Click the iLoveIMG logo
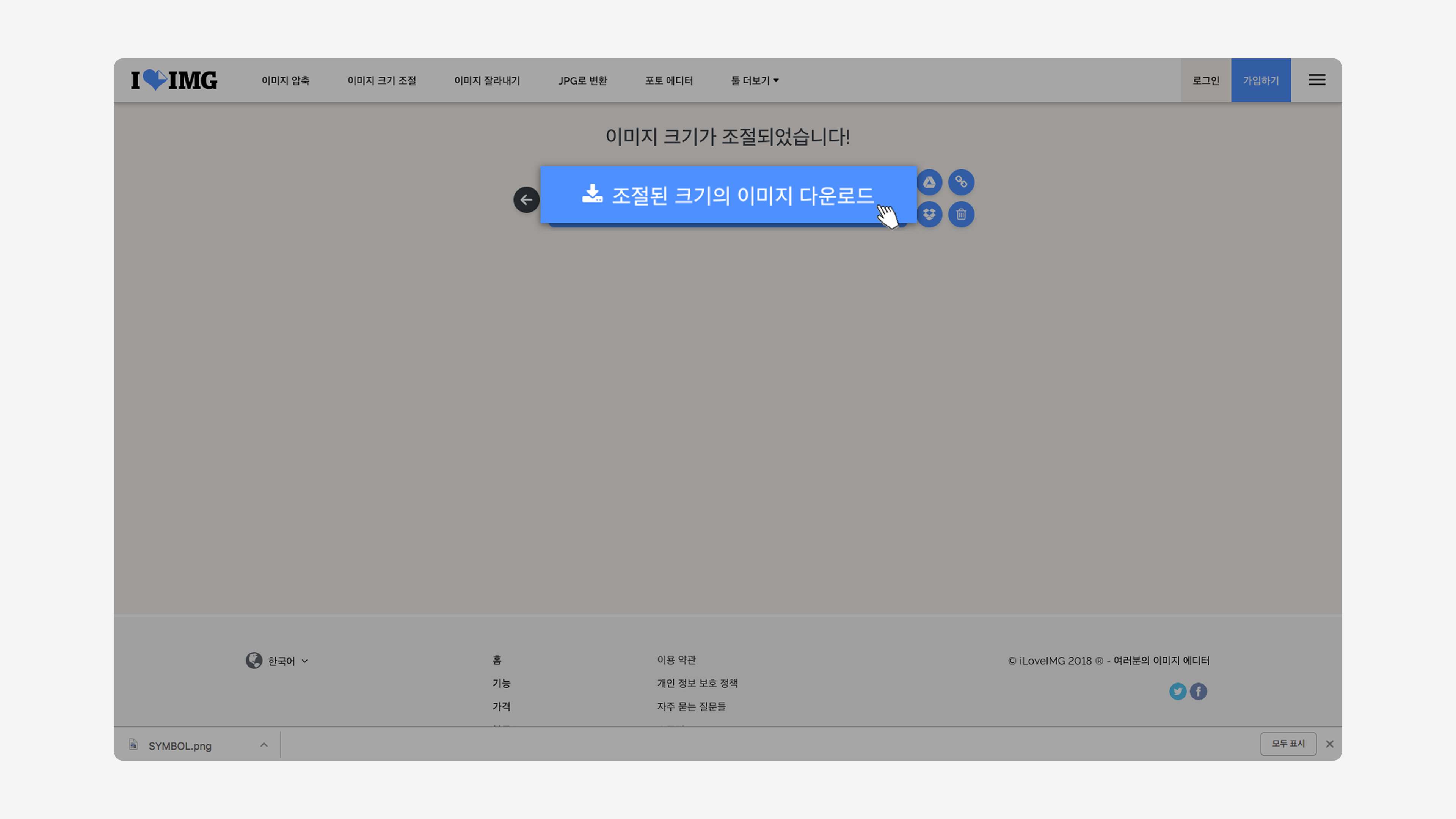 coord(174,80)
